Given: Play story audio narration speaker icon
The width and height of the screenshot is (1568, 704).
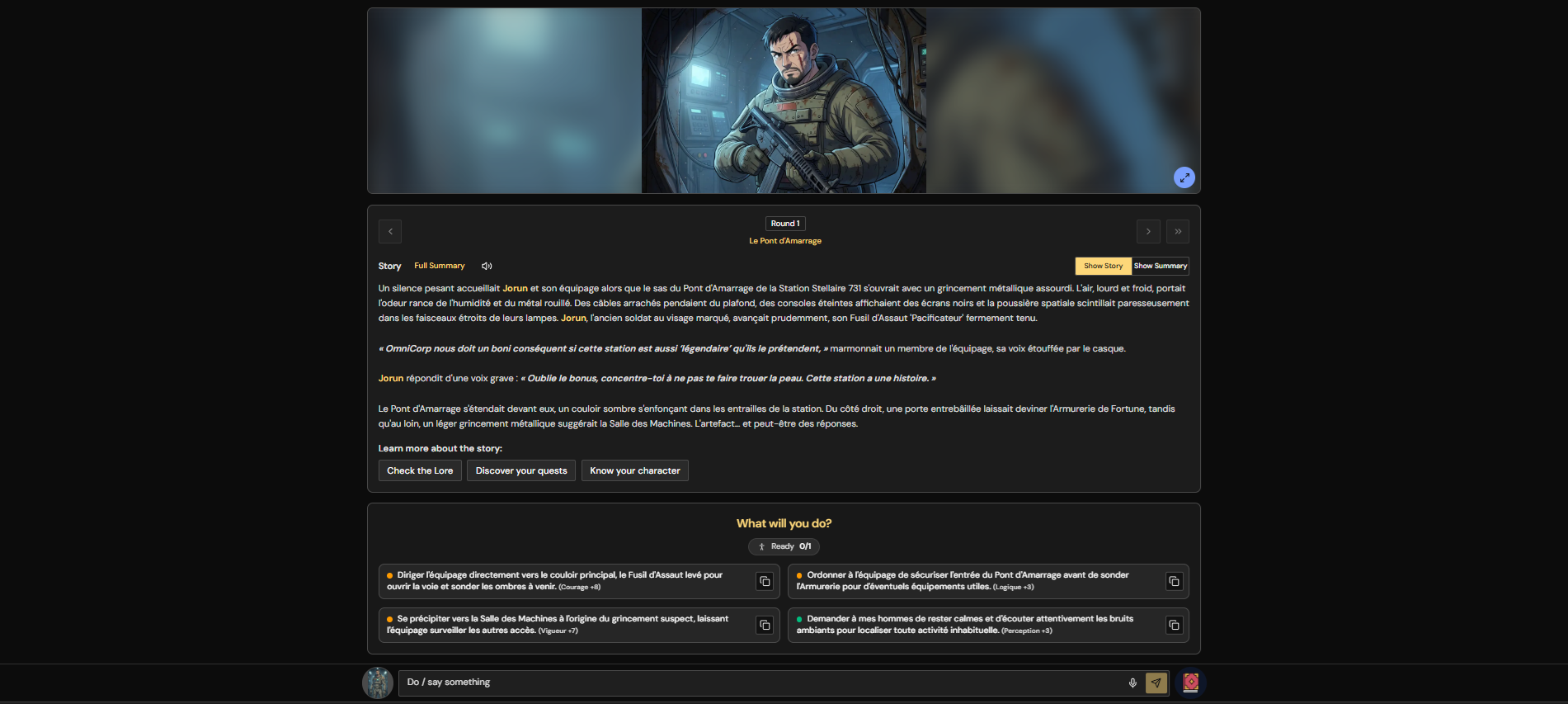Looking at the screenshot, I should pyautogui.click(x=487, y=266).
